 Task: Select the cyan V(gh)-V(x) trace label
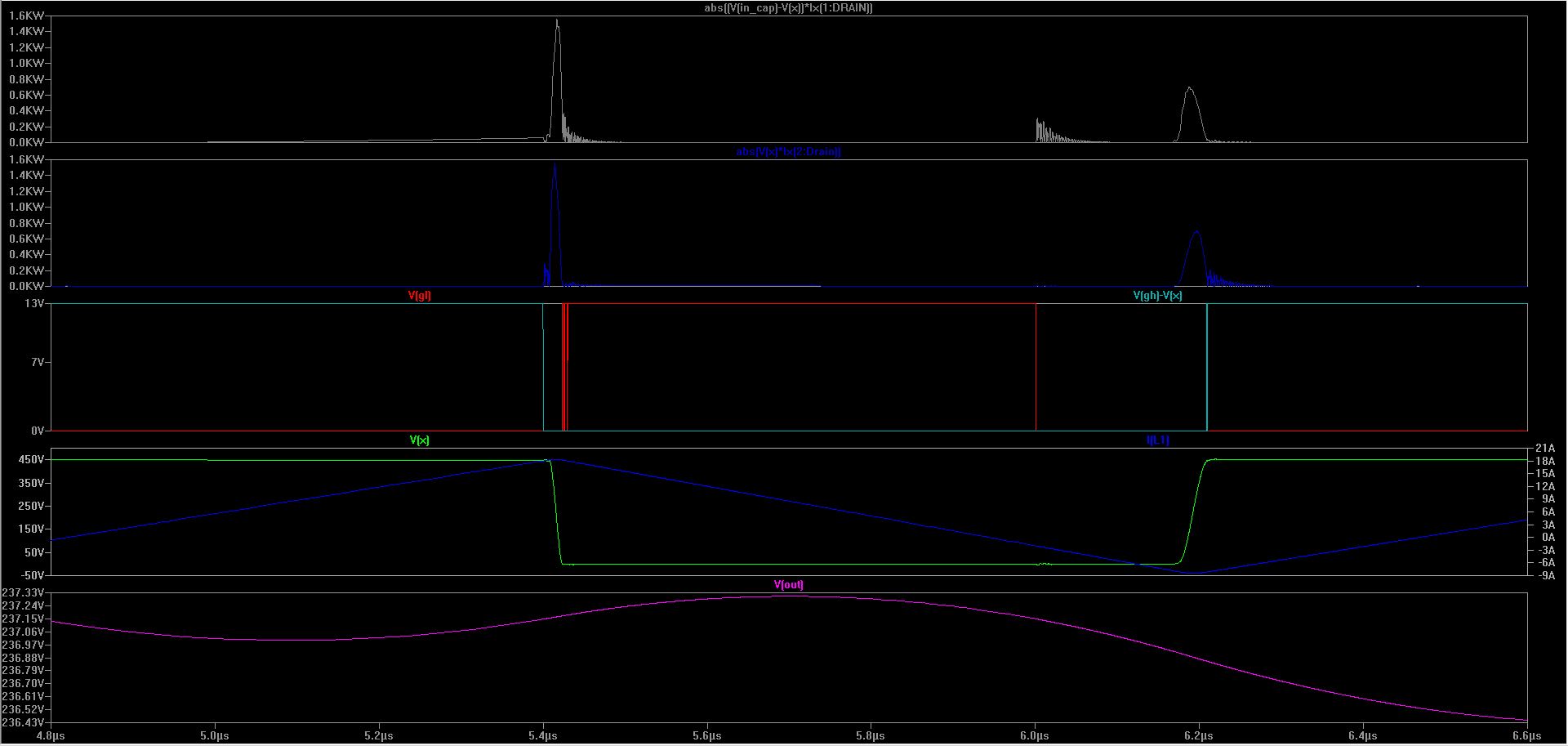pyautogui.click(x=1157, y=296)
